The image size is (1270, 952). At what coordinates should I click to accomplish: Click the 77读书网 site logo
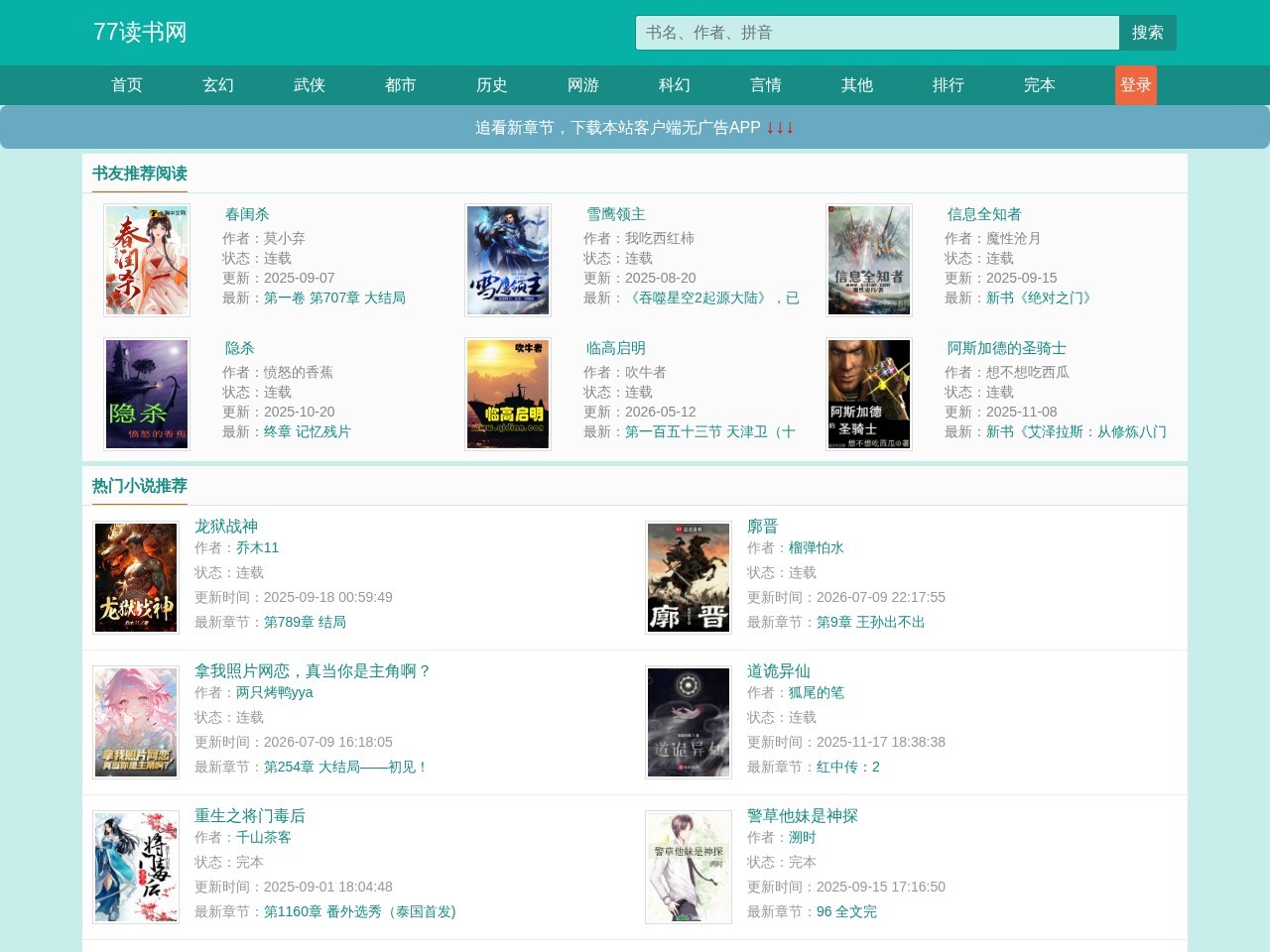(x=140, y=32)
